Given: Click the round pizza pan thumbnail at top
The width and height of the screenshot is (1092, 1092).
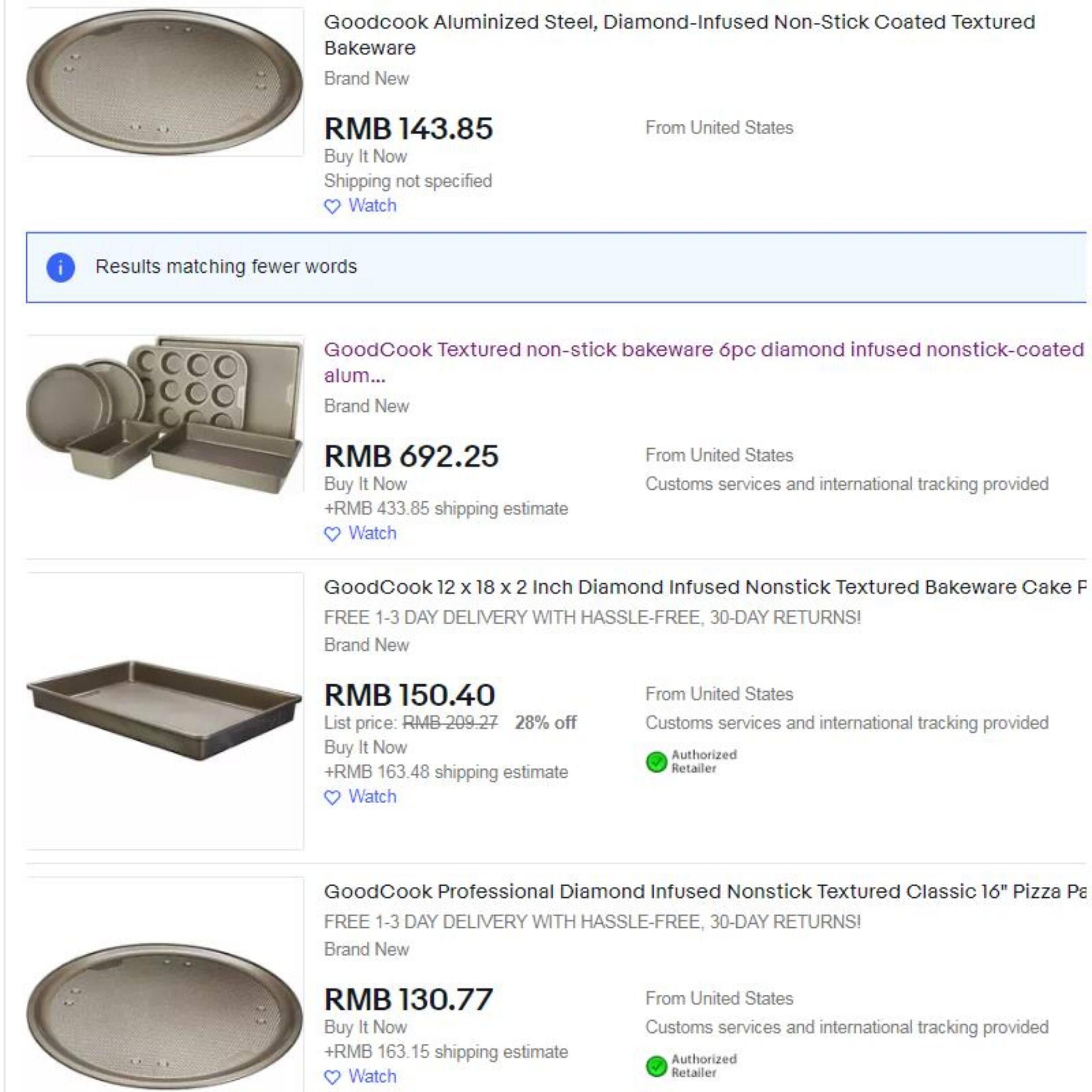Looking at the screenshot, I should (x=165, y=82).
